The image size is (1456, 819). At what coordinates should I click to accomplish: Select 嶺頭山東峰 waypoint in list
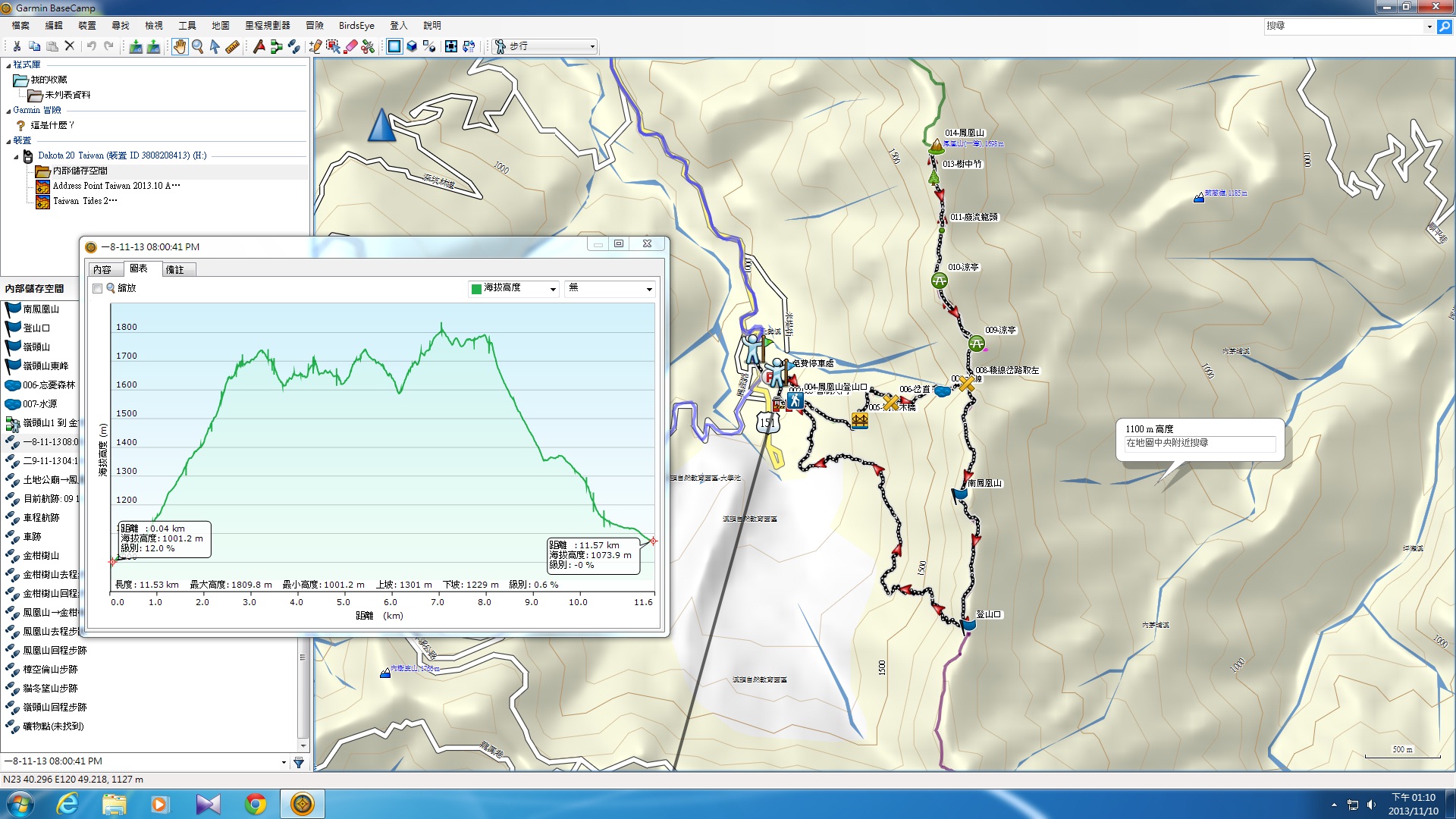(x=45, y=366)
